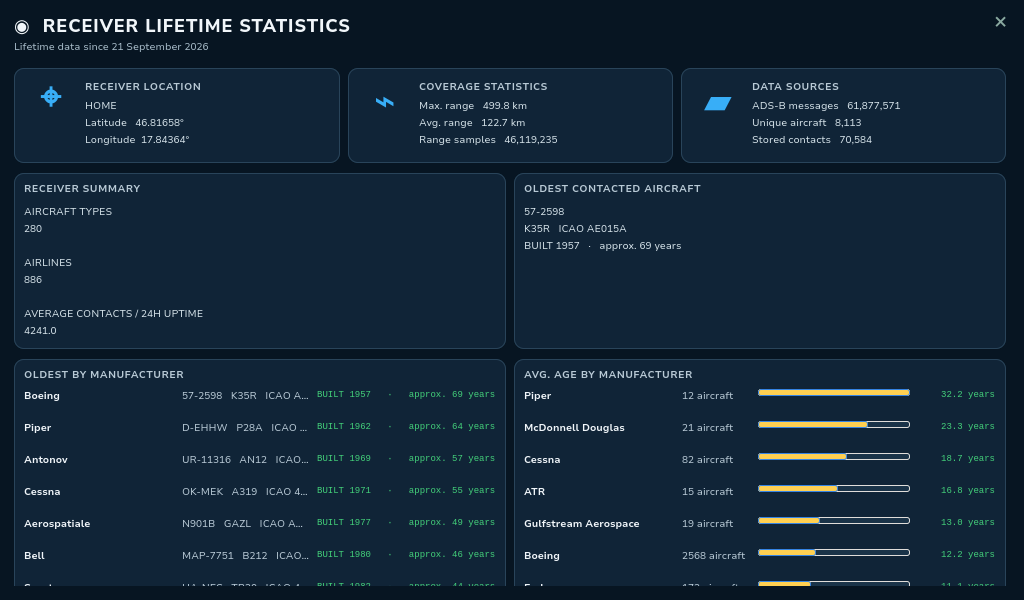Click the RECEIVER SUMMARY heading
Image resolution: width=1024 pixels, height=600 pixels.
(x=82, y=189)
